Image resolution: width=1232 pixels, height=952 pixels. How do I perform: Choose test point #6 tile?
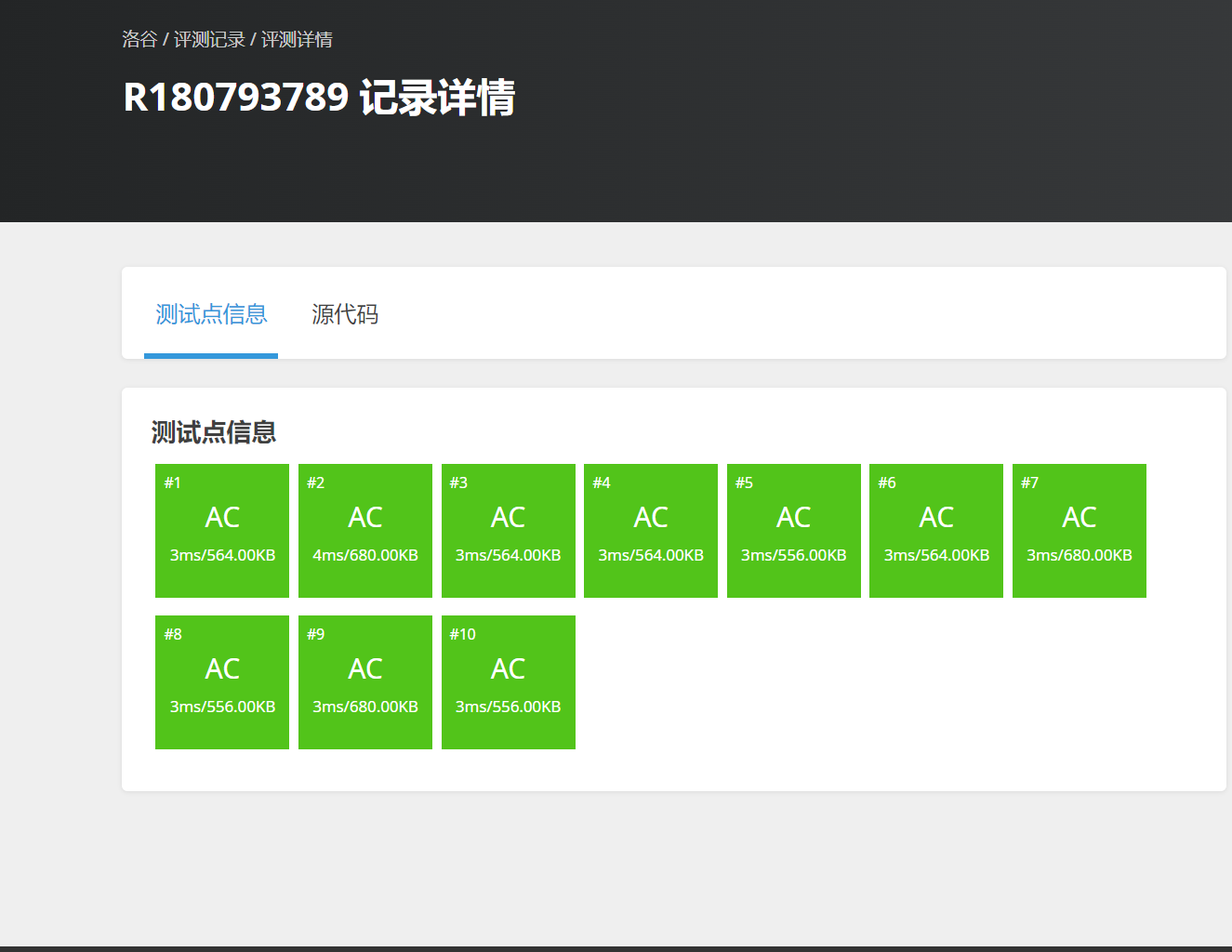pyautogui.click(x=936, y=531)
